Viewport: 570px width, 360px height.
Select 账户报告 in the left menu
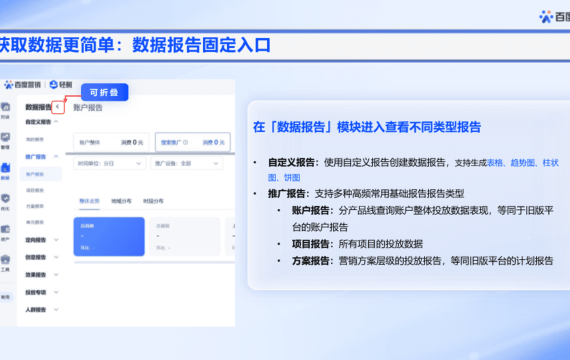(x=40, y=174)
